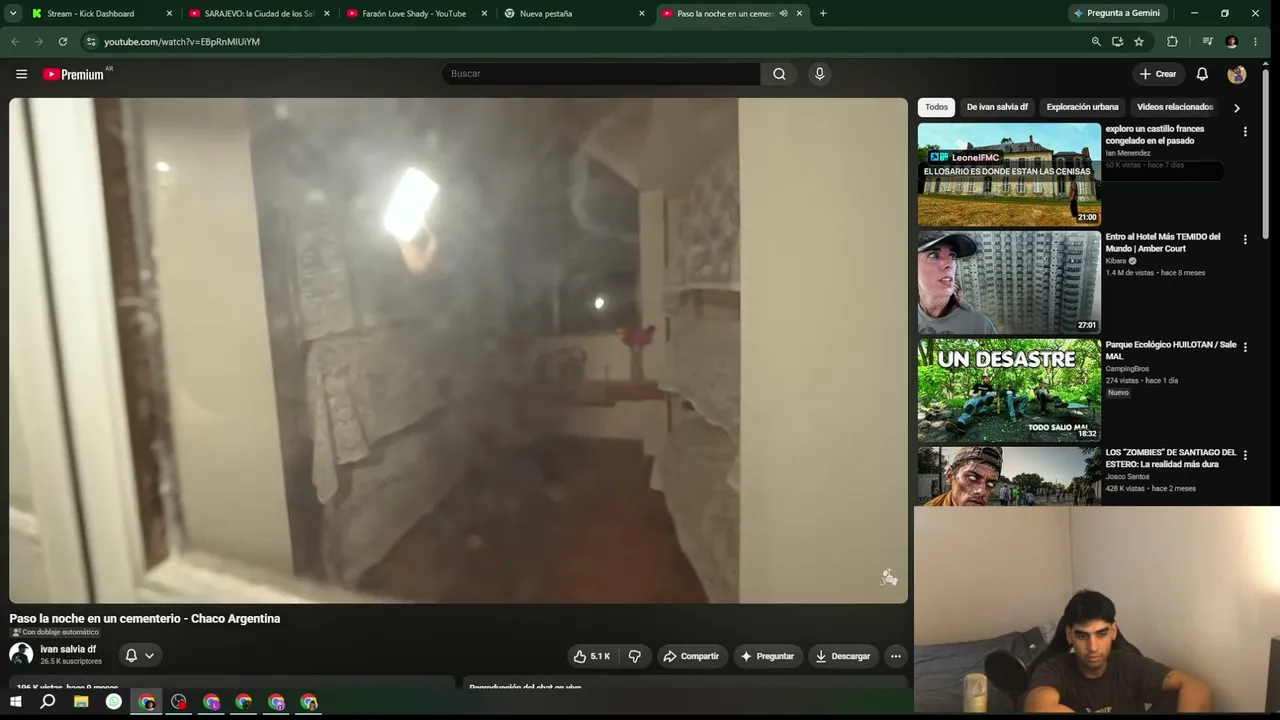This screenshot has height=720, width=1280.
Task: Click the YouTube Buscar search field
Action: [x=600, y=74]
